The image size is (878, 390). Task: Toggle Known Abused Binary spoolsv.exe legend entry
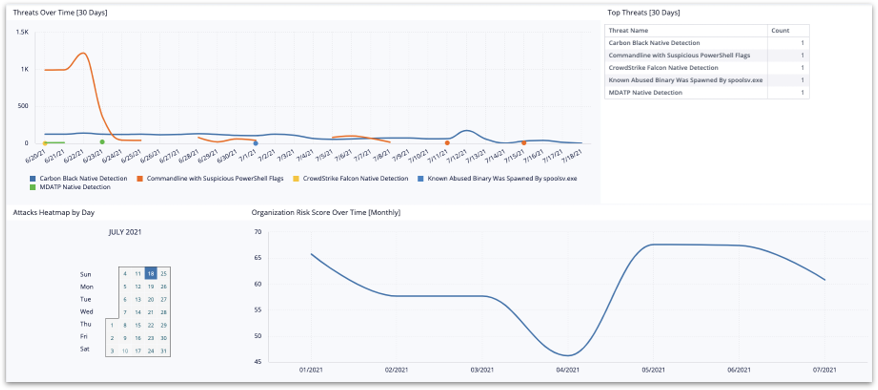498,179
